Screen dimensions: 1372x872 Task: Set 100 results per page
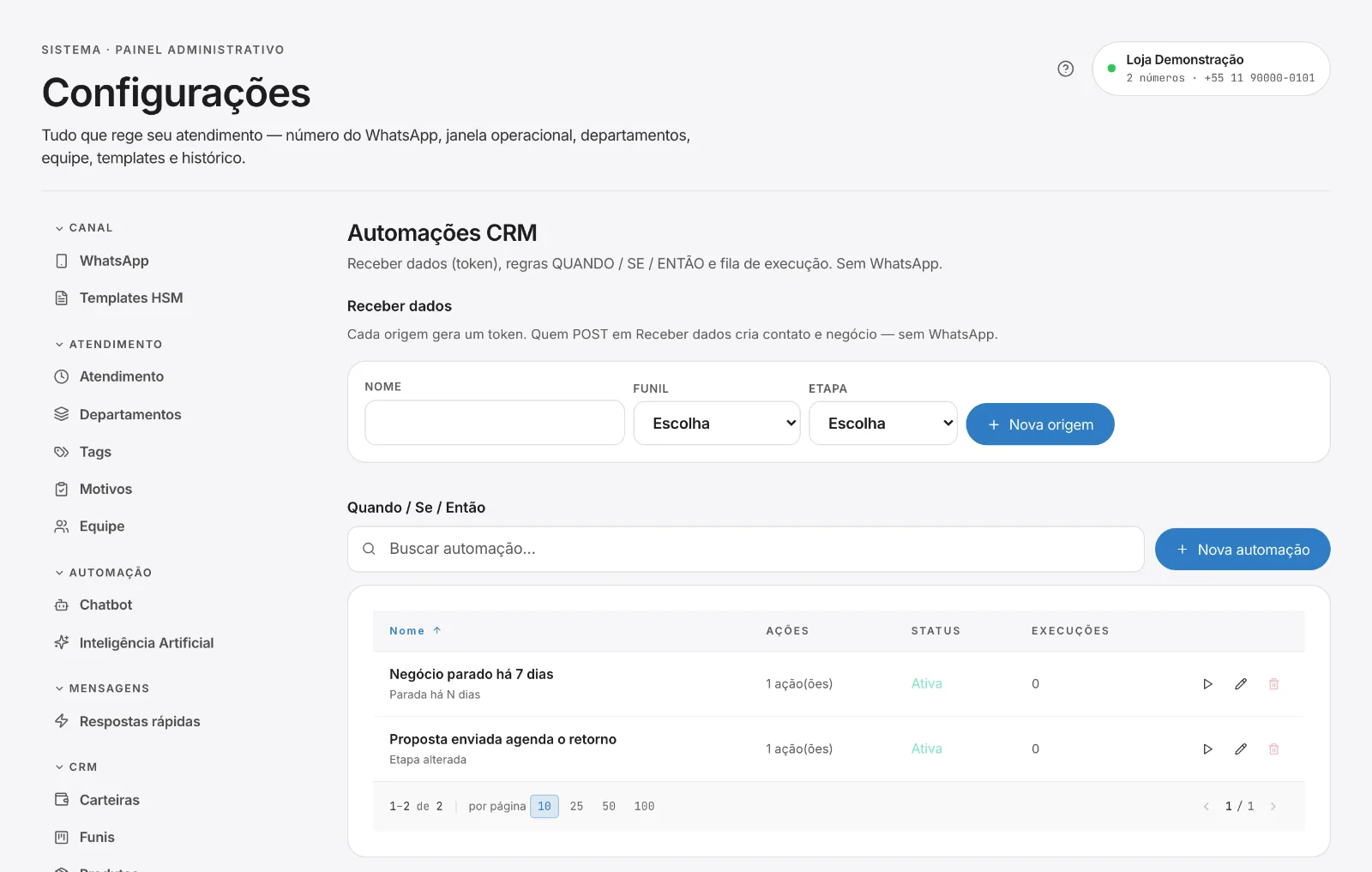point(644,806)
